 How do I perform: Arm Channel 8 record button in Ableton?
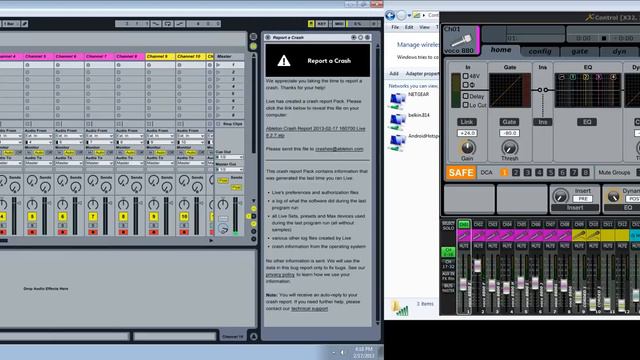coord(123,232)
